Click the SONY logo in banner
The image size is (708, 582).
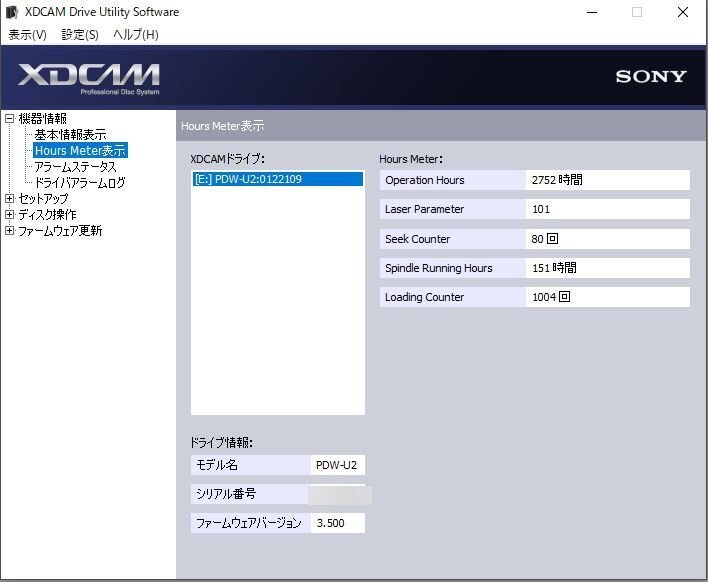point(651,76)
